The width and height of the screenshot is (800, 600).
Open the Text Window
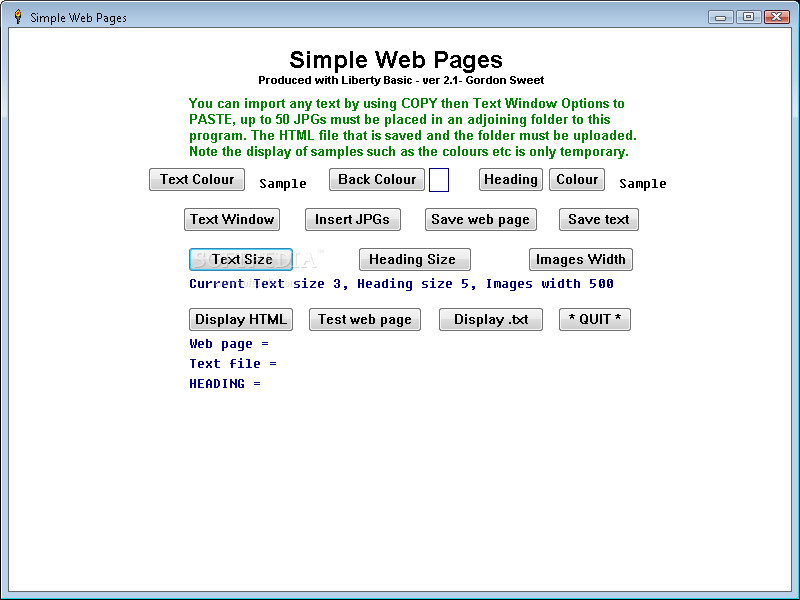(x=232, y=219)
